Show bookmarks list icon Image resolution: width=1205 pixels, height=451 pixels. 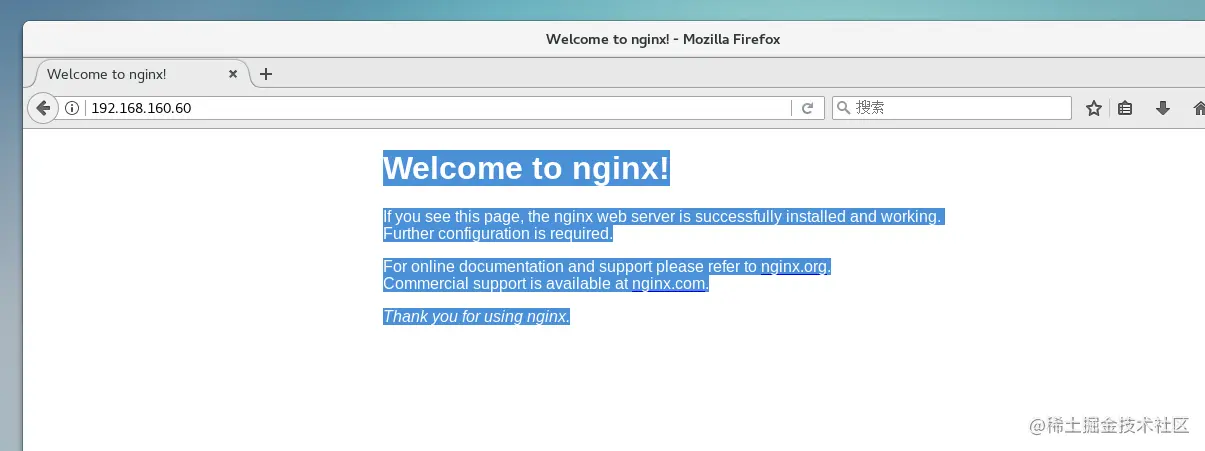pyautogui.click(x=1125, y=108)
